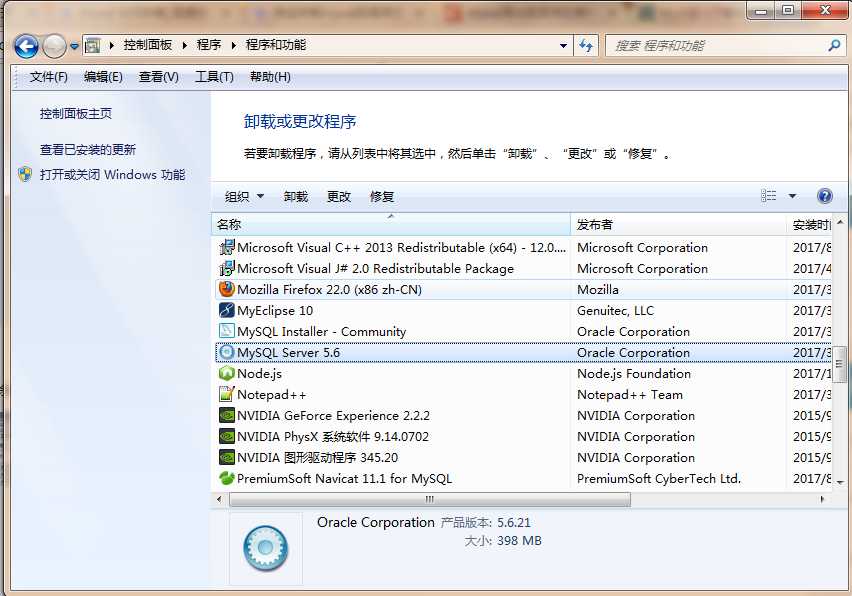The height and width of the screenshot is (596, 852).
Task: Click the Mozilla Firefox icon
Action: pyautogui.click(x=227, y=289)
